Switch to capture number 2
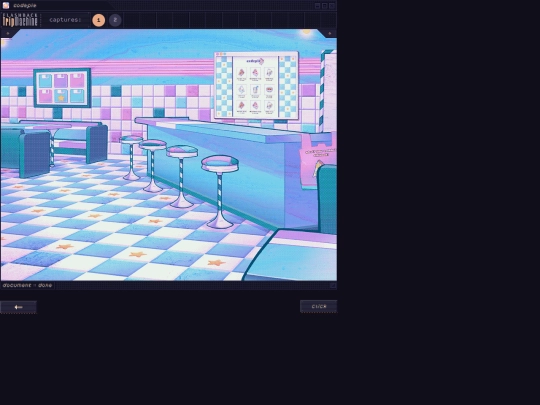The height and width of the screenshot is (405, 540). coord(115,20)
